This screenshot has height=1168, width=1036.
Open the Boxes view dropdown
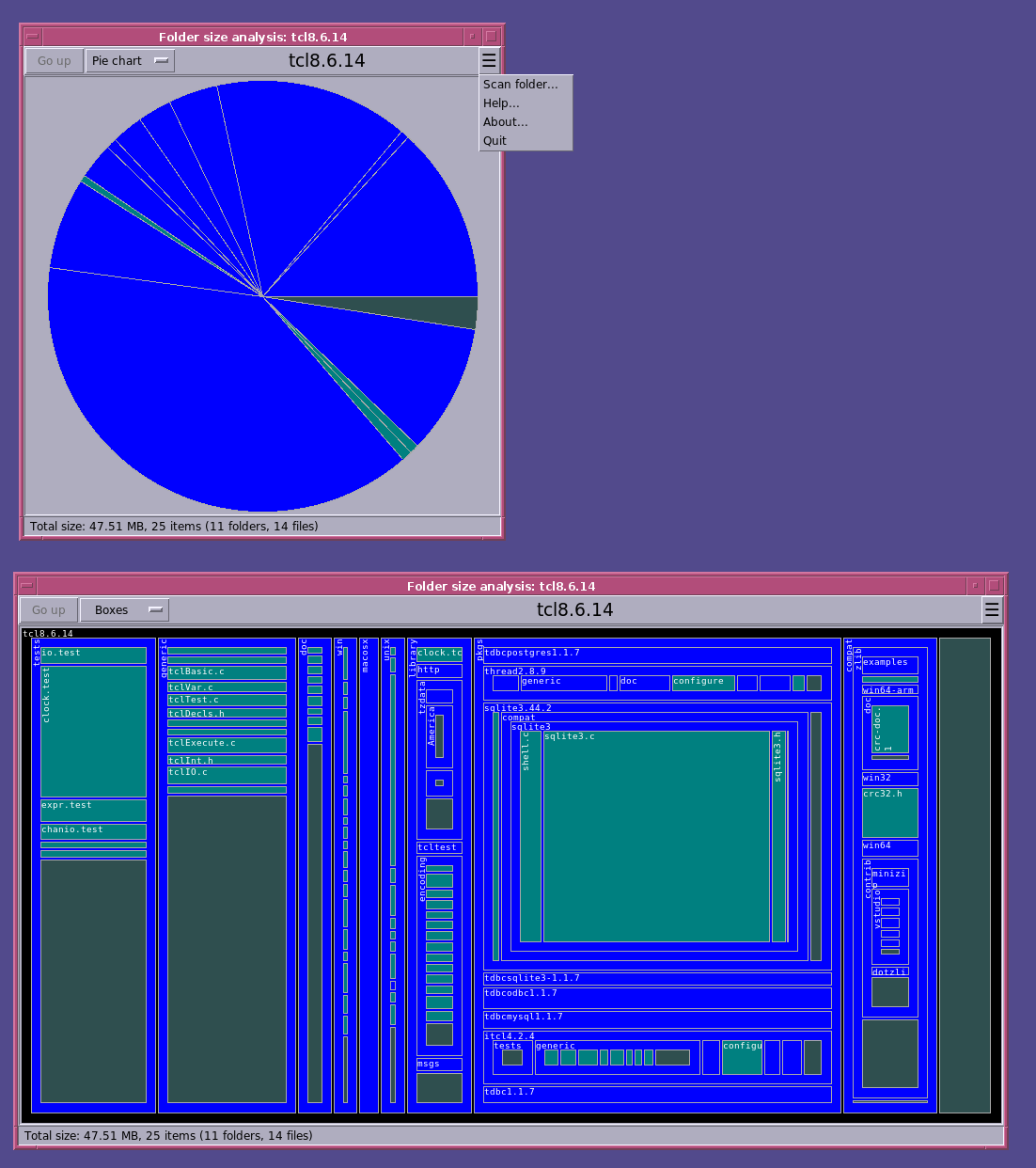124,610
